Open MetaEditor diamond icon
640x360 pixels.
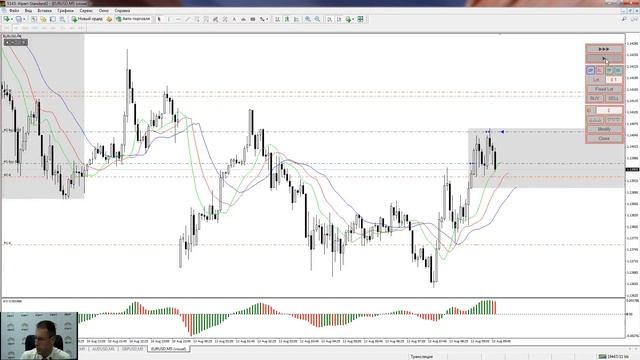pyautogui.click(x=109, y=19)
